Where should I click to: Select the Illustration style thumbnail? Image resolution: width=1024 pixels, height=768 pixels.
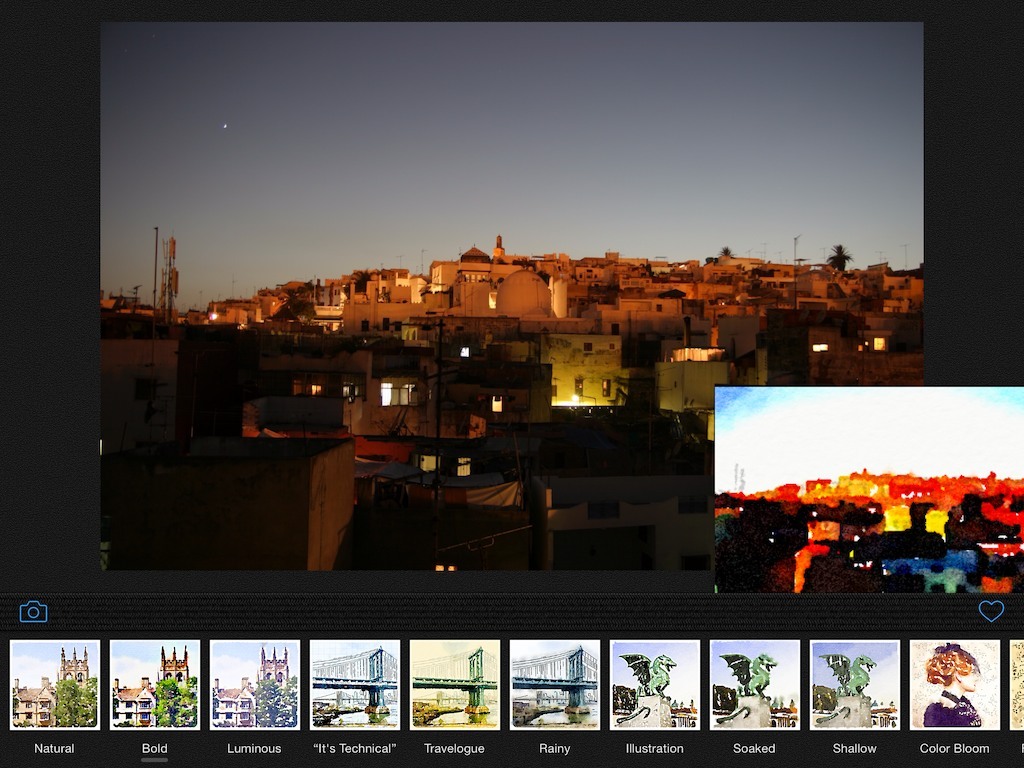pos(654,684)
